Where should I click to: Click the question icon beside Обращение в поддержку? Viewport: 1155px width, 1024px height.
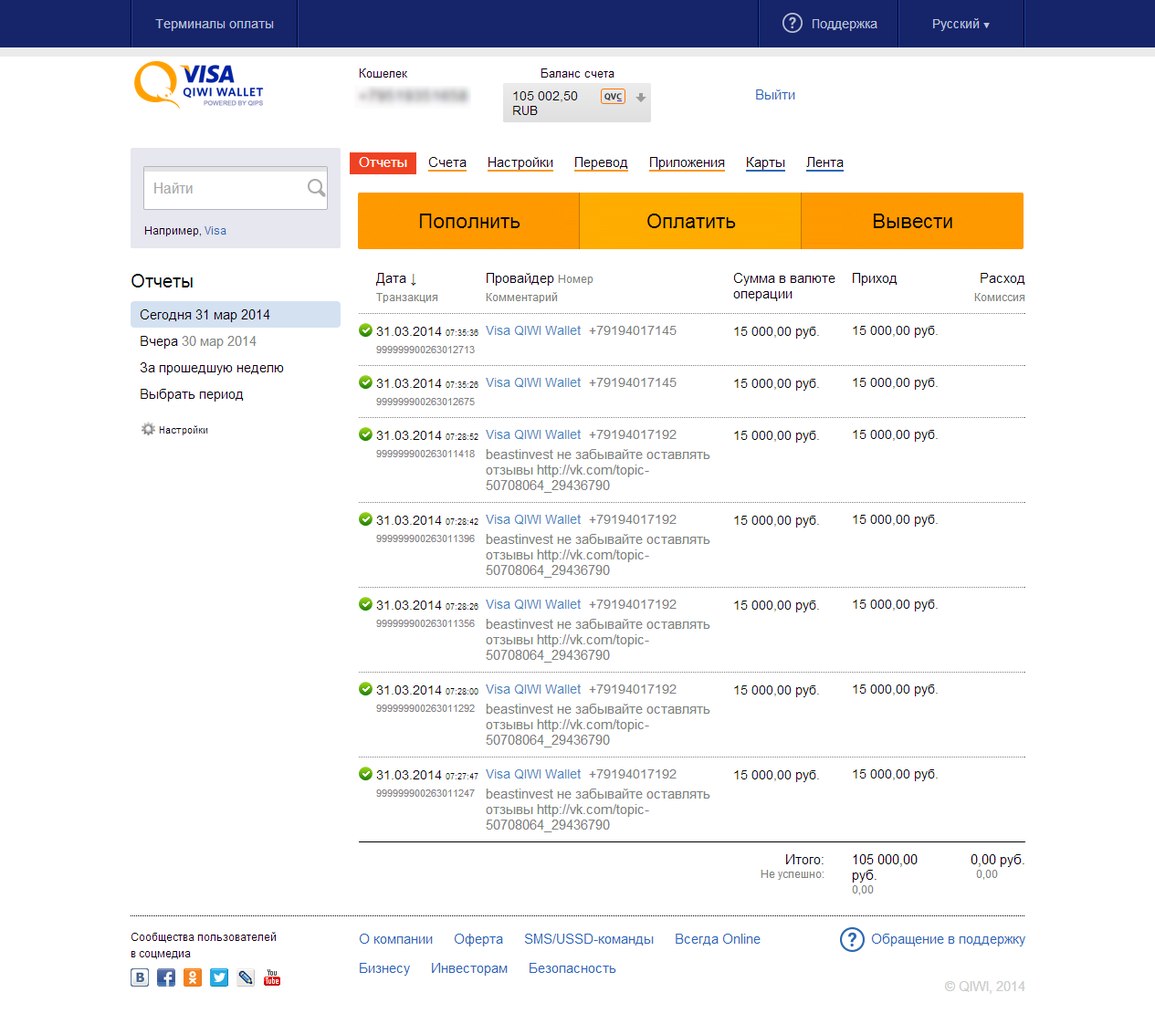(852, 939)
